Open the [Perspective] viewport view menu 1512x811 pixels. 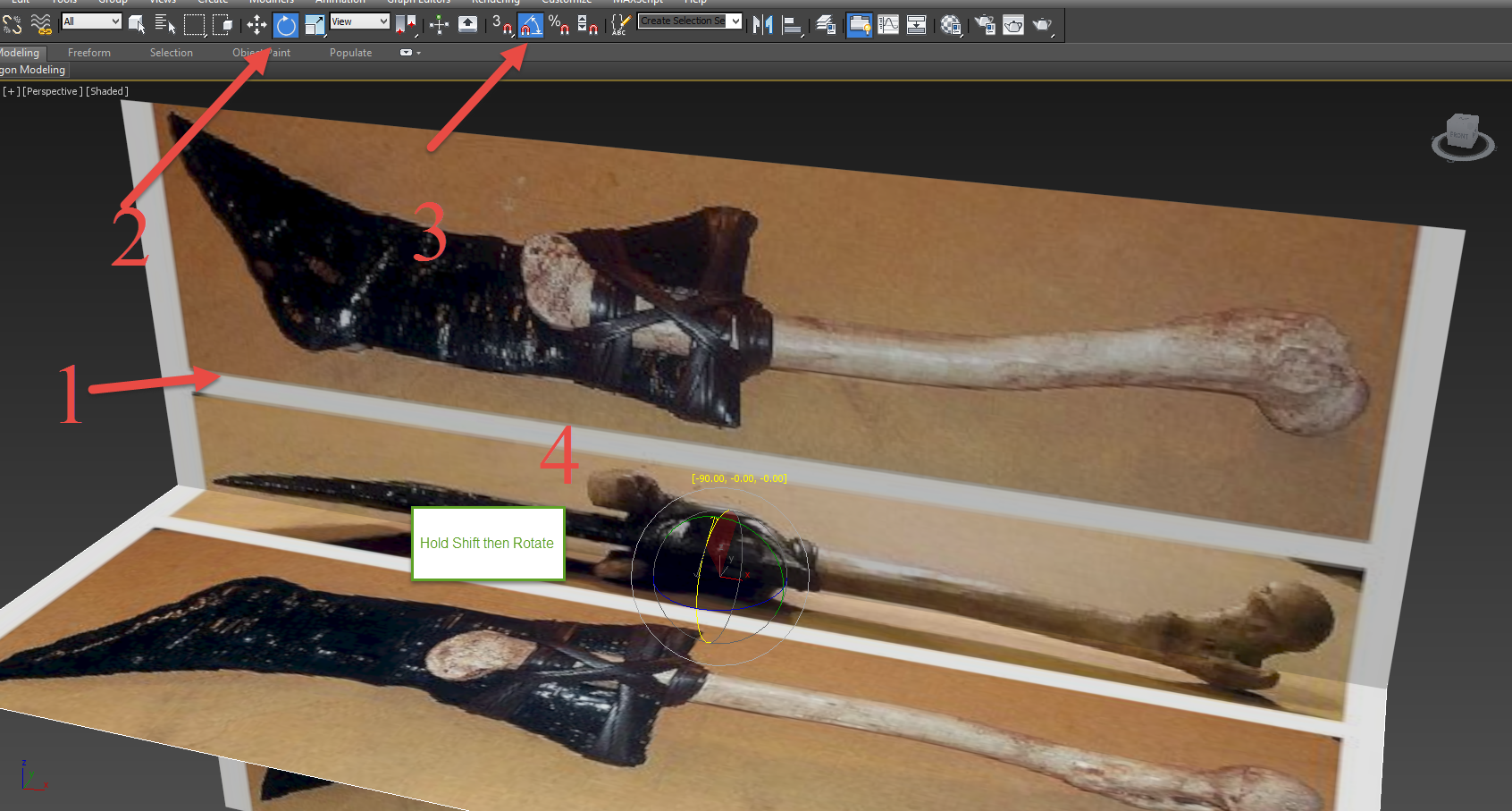coord(53,91)
